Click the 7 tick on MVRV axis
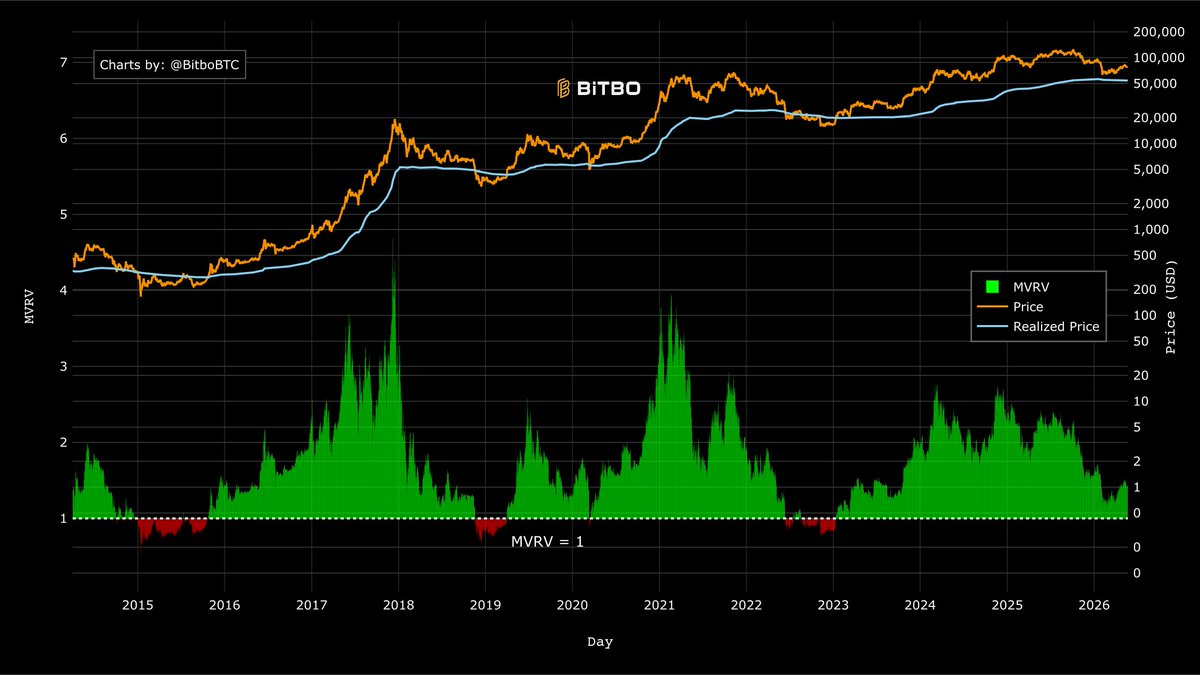The image size is (1200, 675). [x=63, y=62]
